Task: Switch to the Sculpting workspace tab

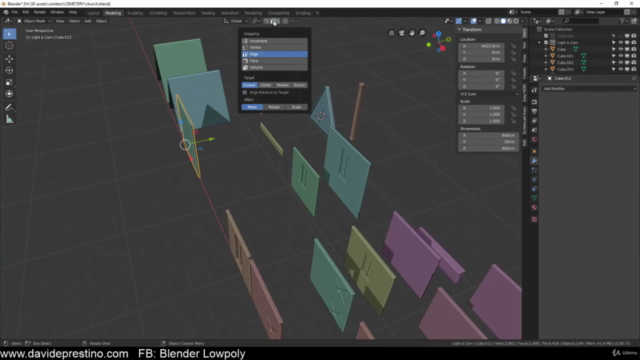Action: [x=135, y=13]
